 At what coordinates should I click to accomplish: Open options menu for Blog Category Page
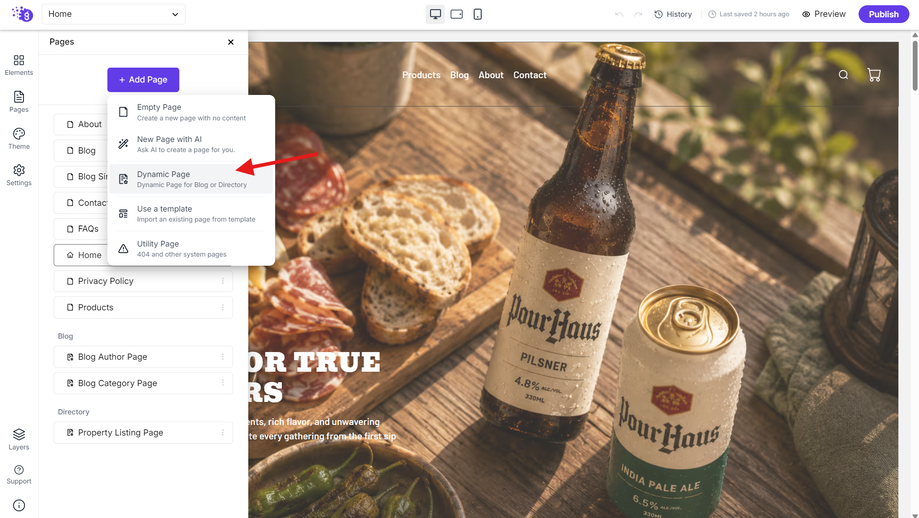click(223, 383)
